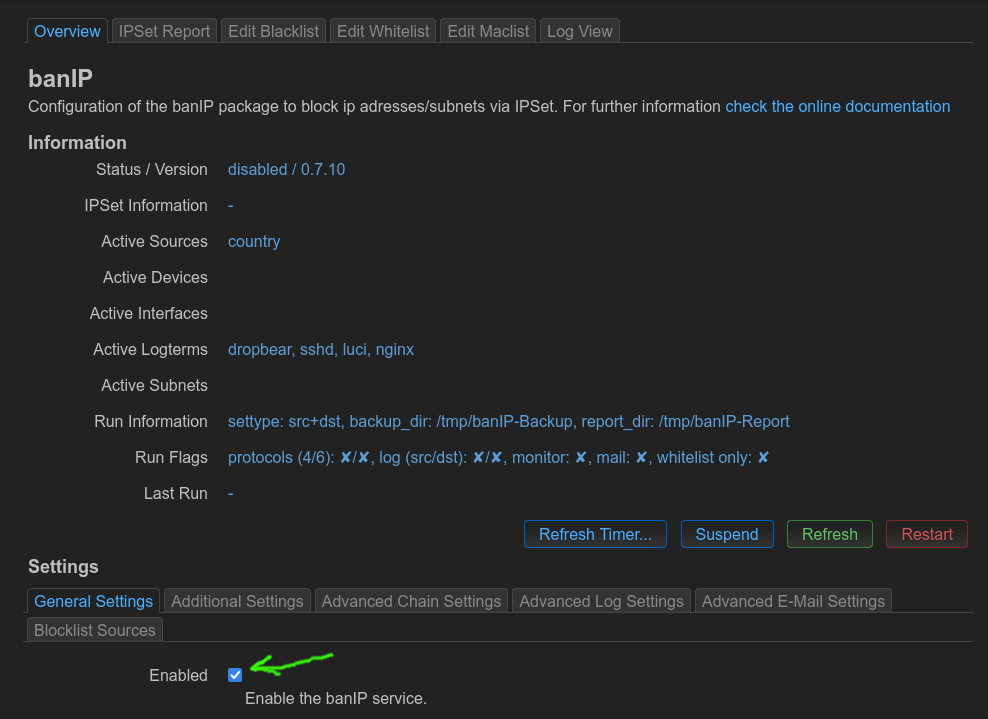Open the Advanced E-Mail Settings tab
This screenshot has height=719, width=988.
[793, 600]
